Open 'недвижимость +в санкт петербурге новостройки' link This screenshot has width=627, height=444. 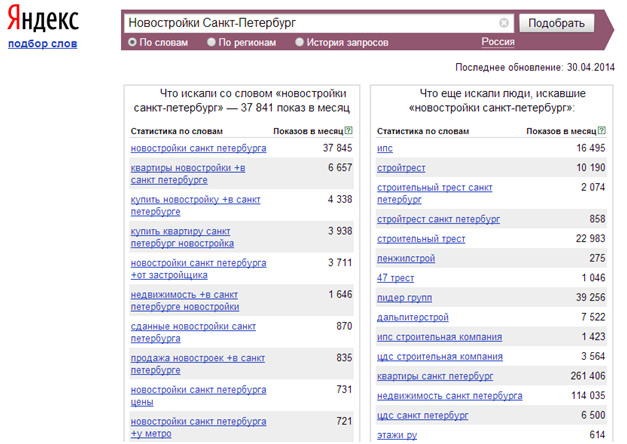[185, 300]
